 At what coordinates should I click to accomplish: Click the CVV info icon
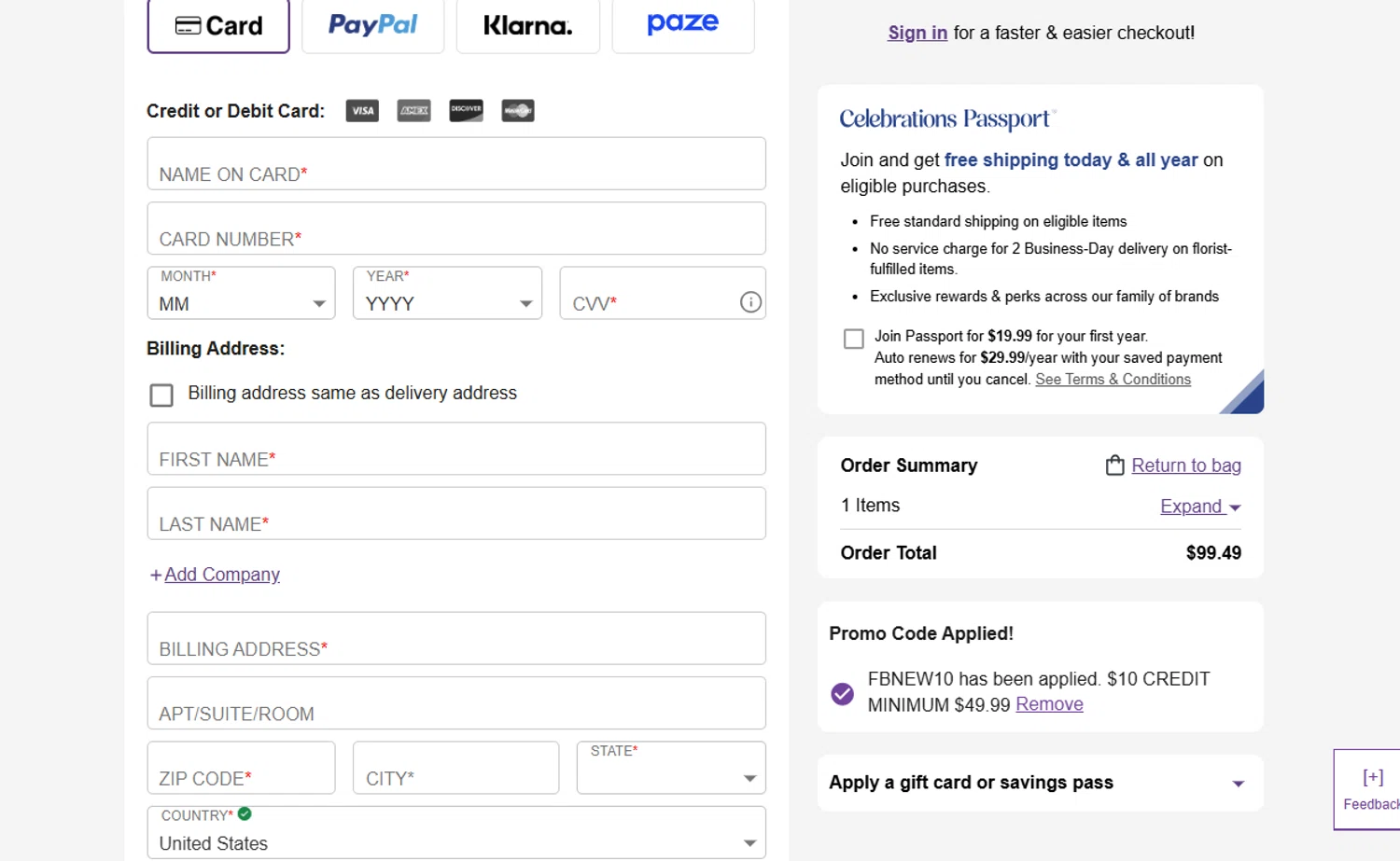coord(750,302)
